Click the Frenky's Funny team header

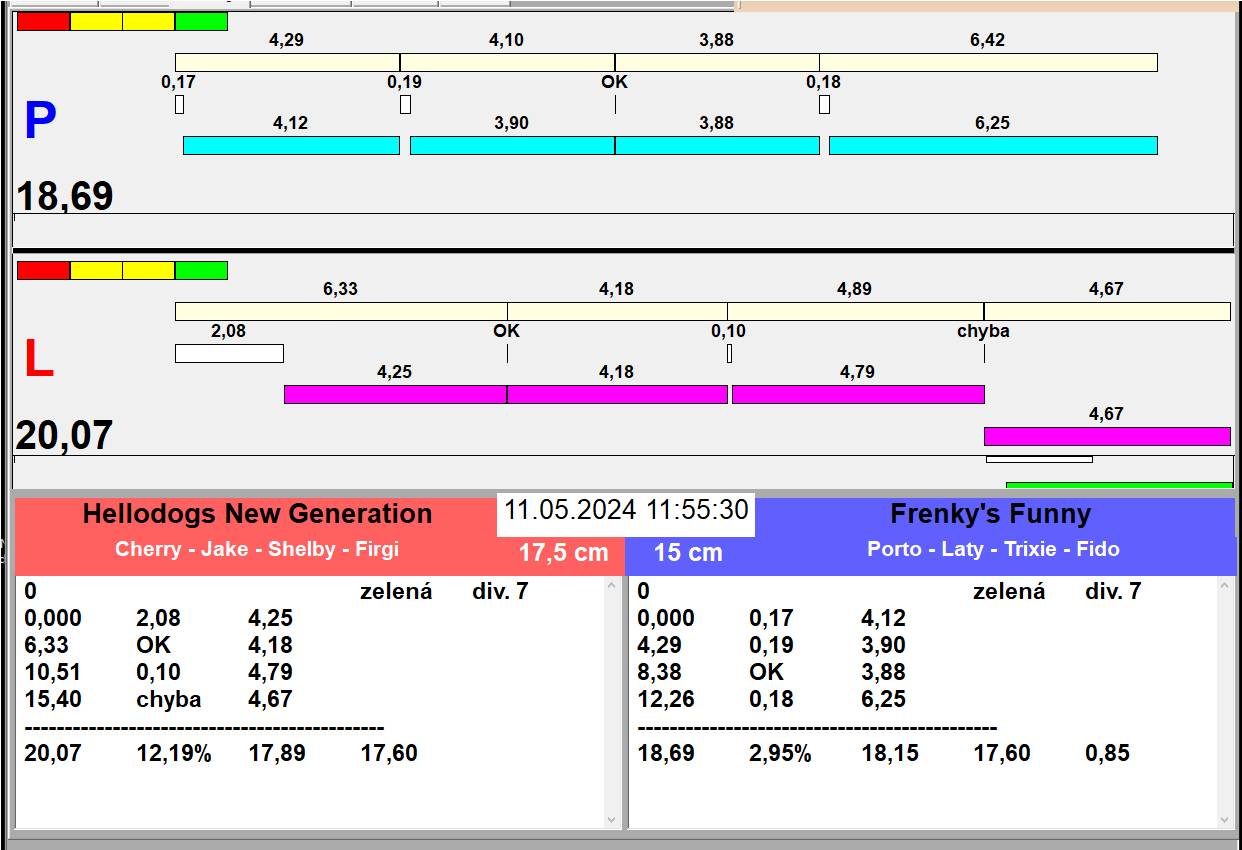click(990, 514)
